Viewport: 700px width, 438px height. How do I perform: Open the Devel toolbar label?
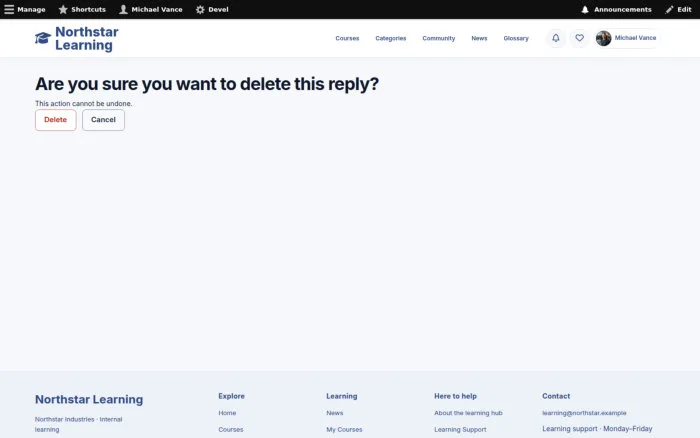tap(218, 9)
